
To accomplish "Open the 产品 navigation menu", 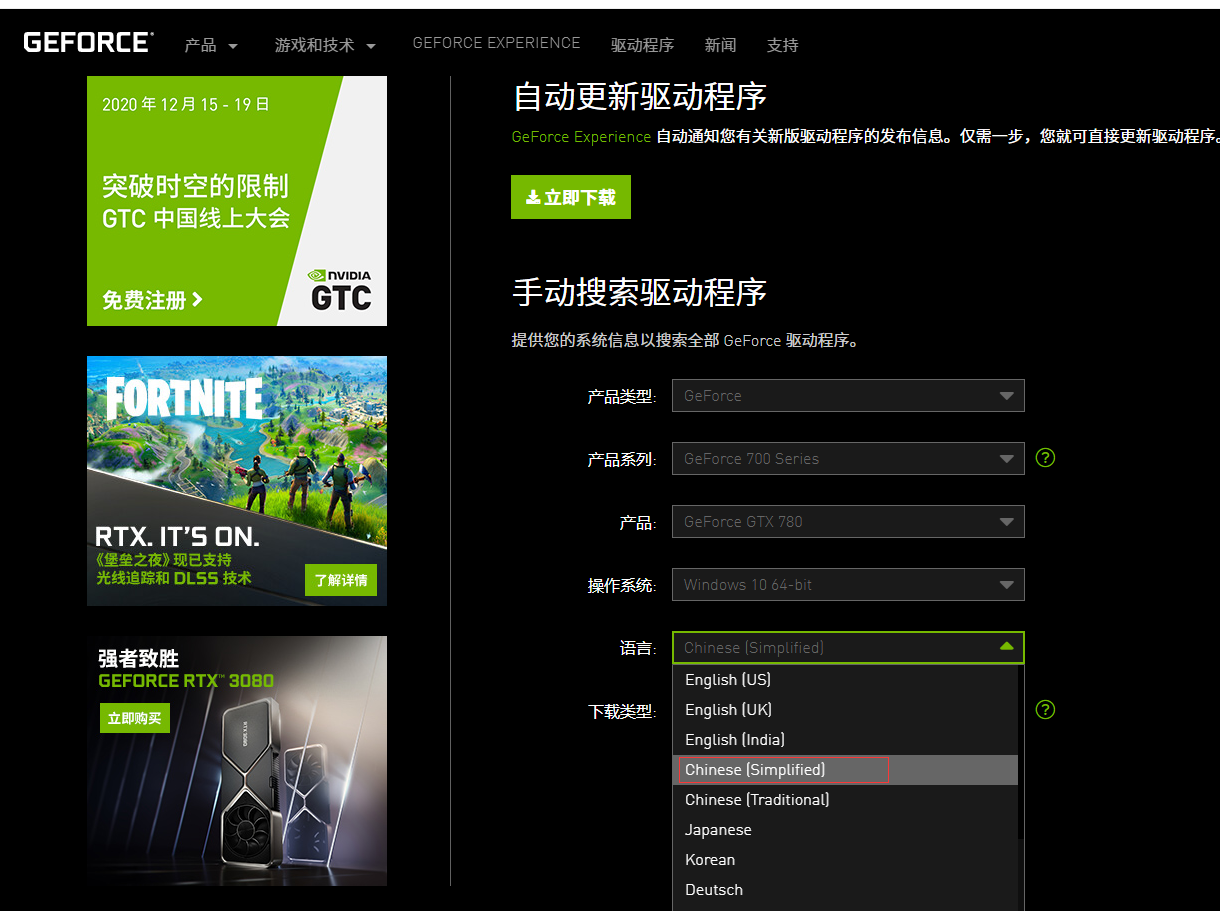I will pyautogui.click(x=211, y=46).
